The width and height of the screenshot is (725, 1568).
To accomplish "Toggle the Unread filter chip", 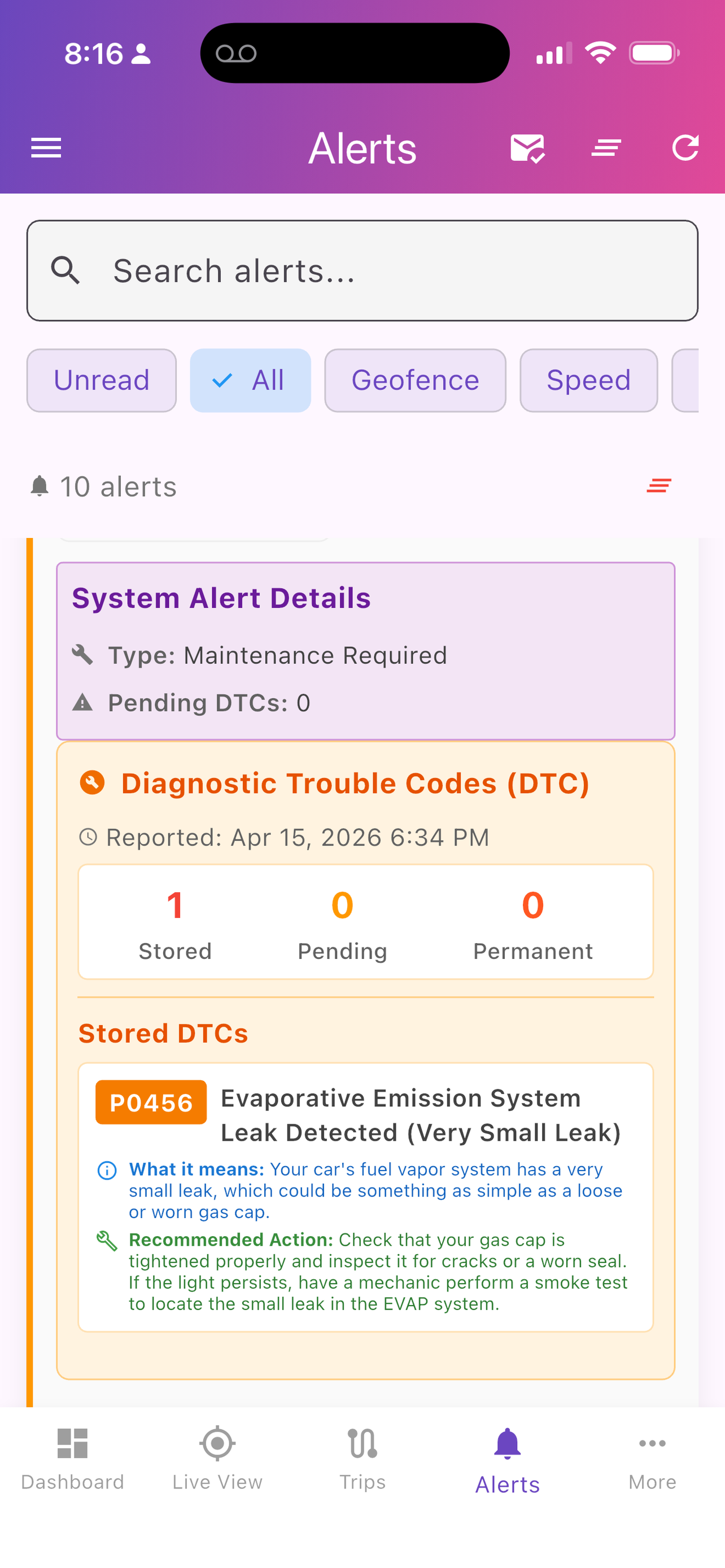I will tap(102, 380).
